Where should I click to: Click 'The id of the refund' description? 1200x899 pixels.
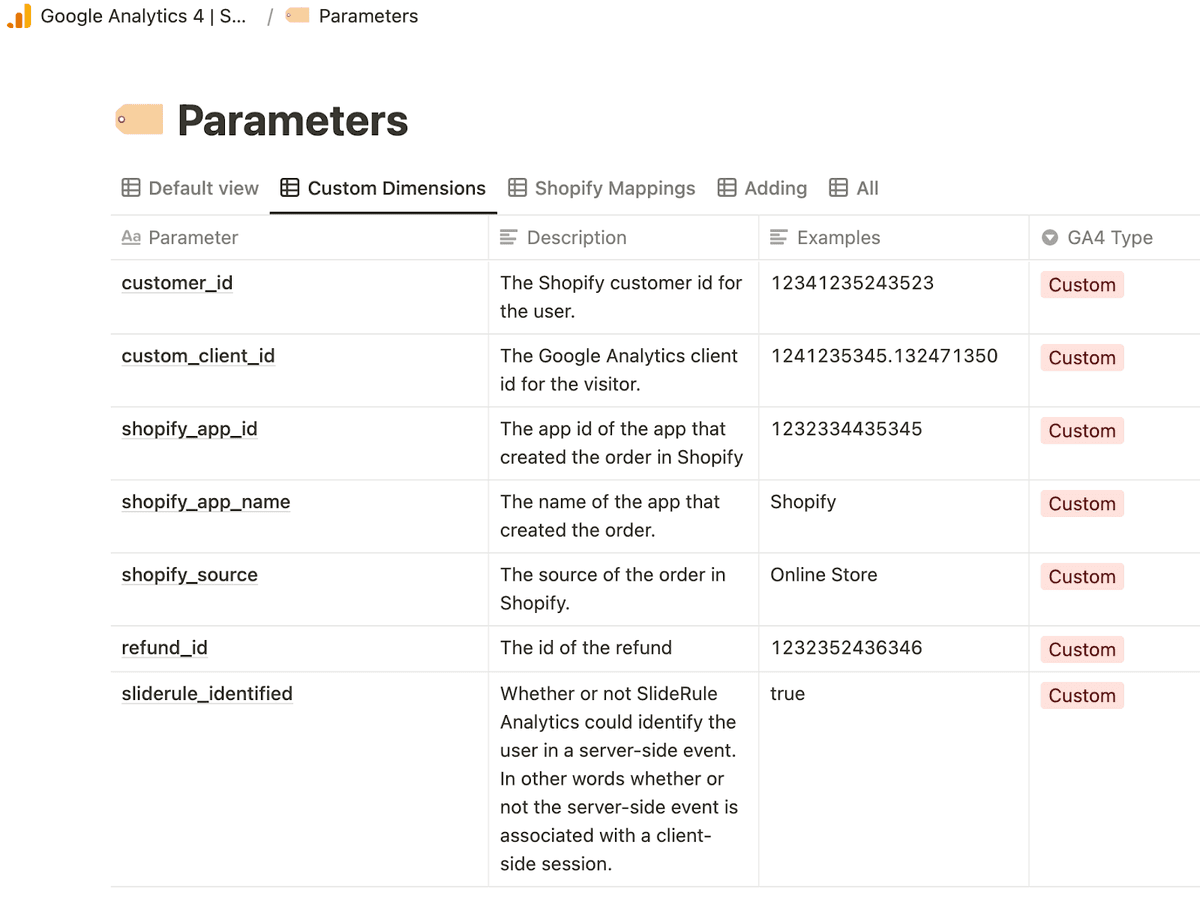tap(586, 648)
